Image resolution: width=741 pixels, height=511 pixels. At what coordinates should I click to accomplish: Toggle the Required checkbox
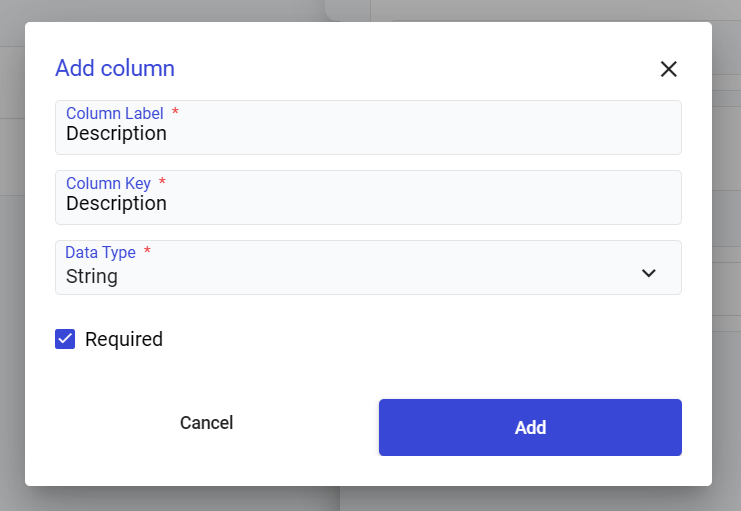(65, 339)
